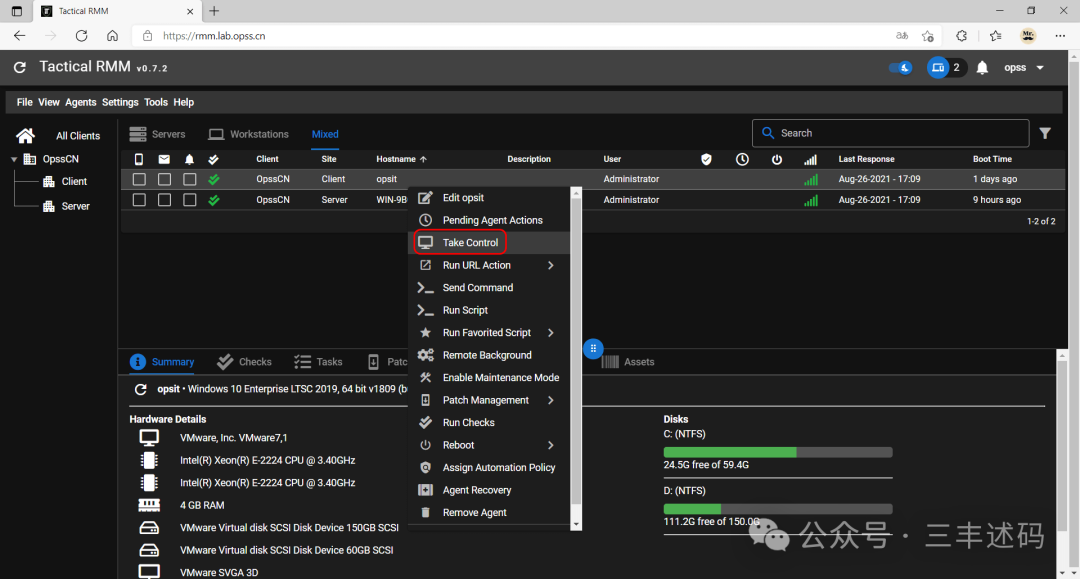
Task: Choose Take Control in context menu
Action: point(489,242)
